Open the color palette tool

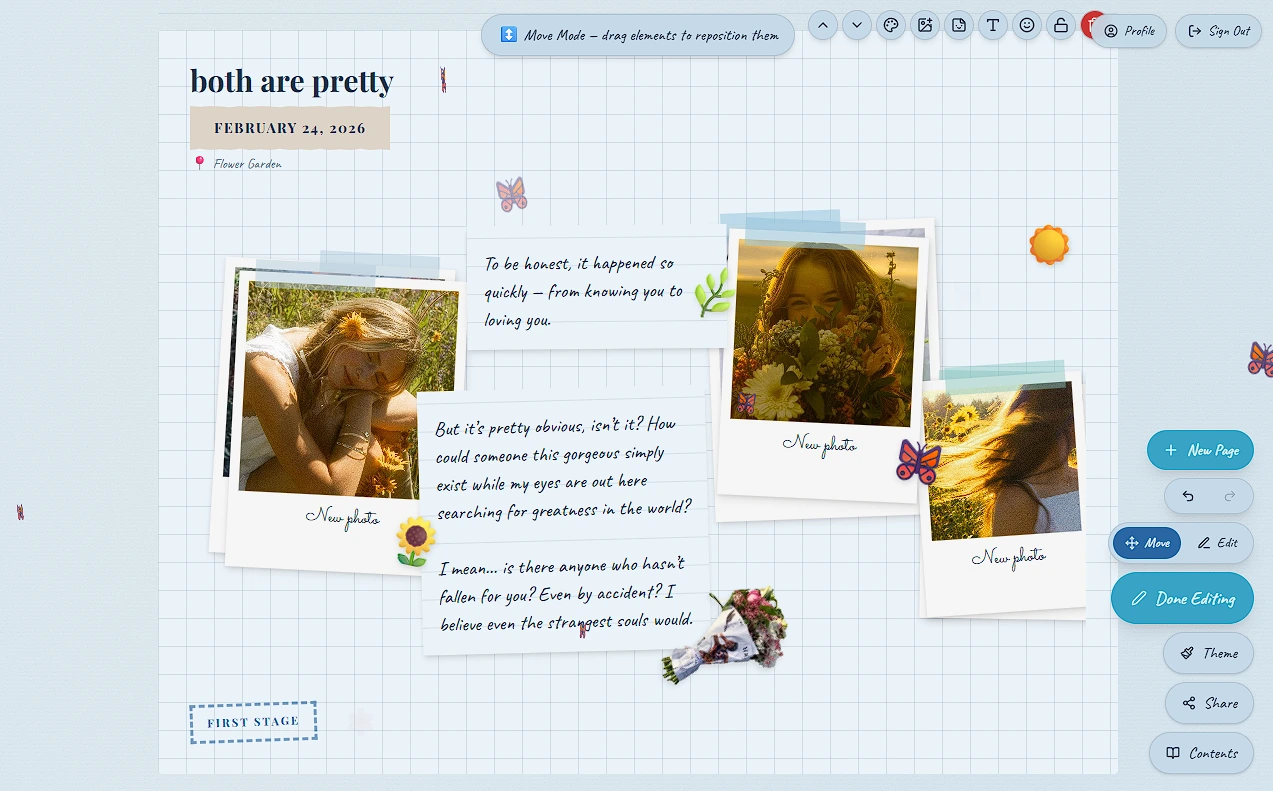[891, 25]
